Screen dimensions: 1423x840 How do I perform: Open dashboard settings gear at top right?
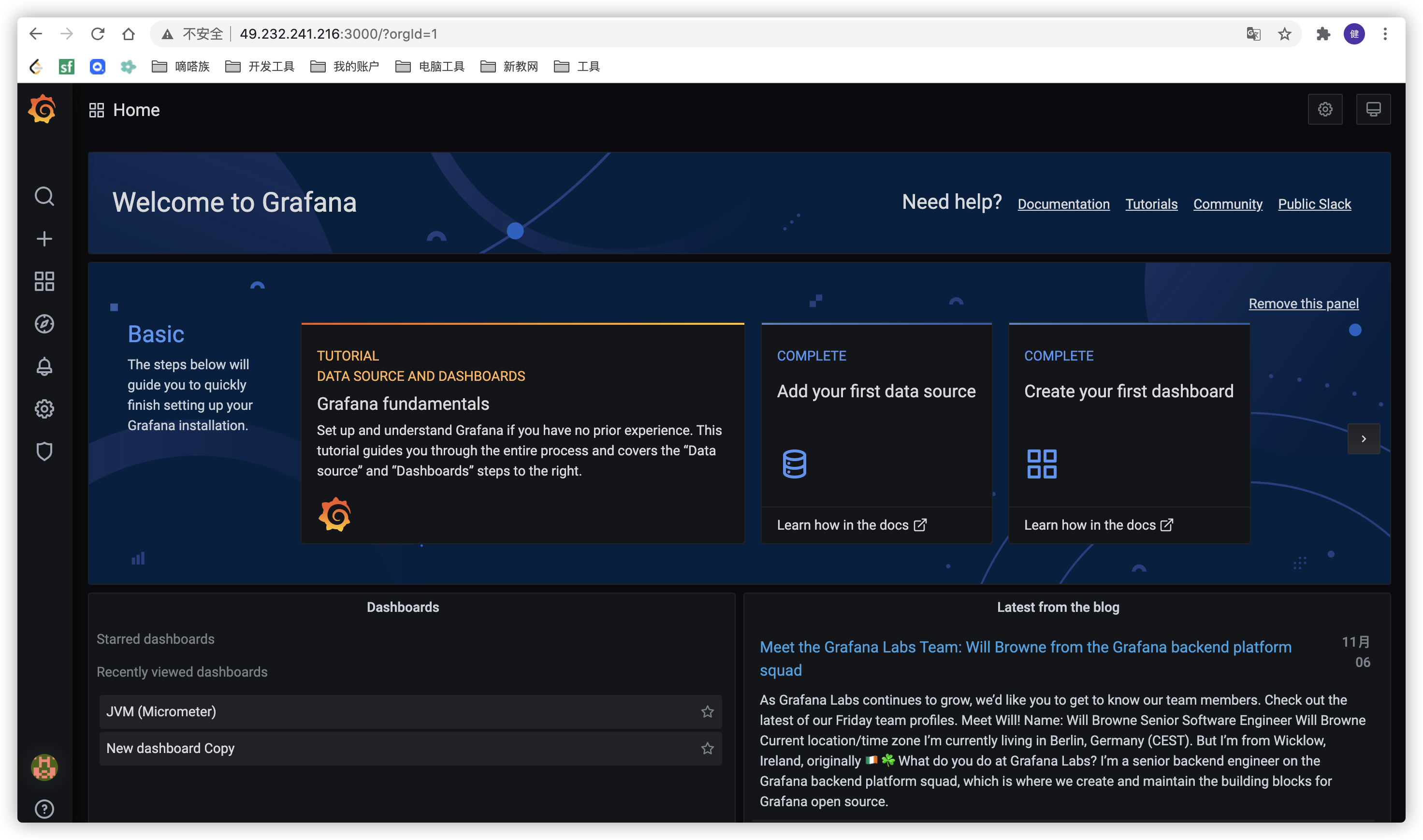click(x=1325, y=109)
